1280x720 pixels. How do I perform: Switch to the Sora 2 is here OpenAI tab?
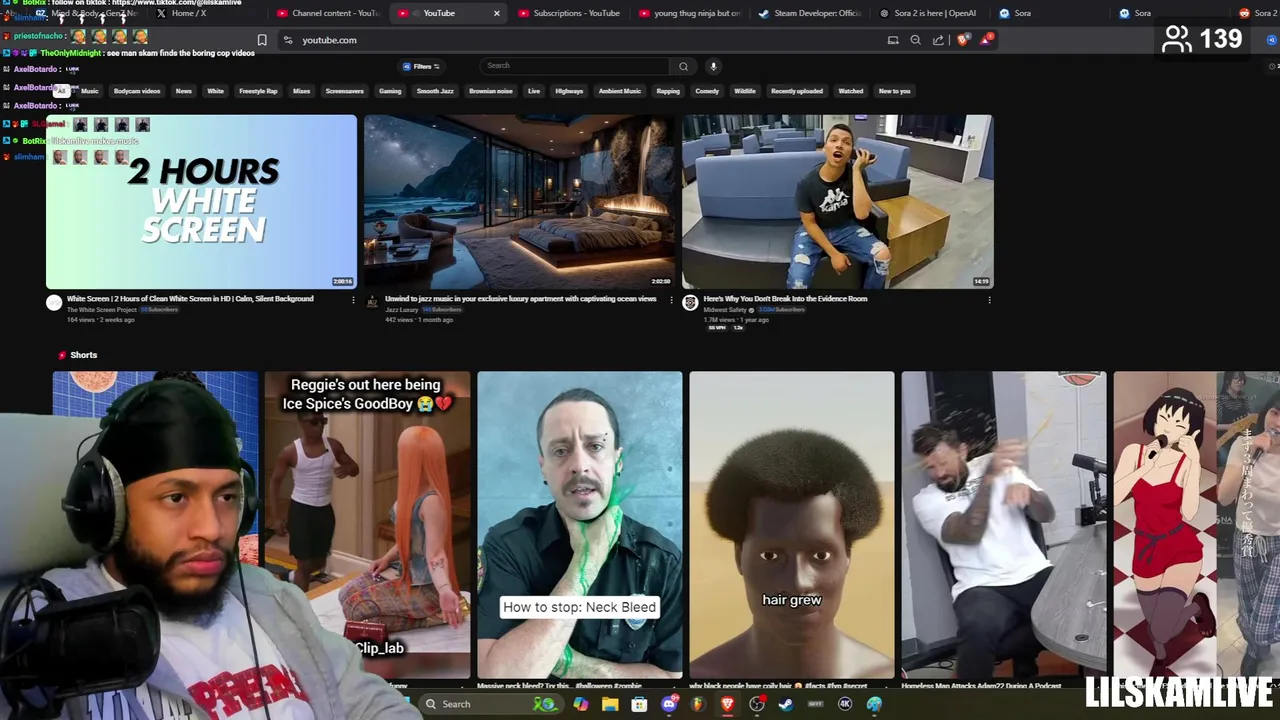coord(929,13)
